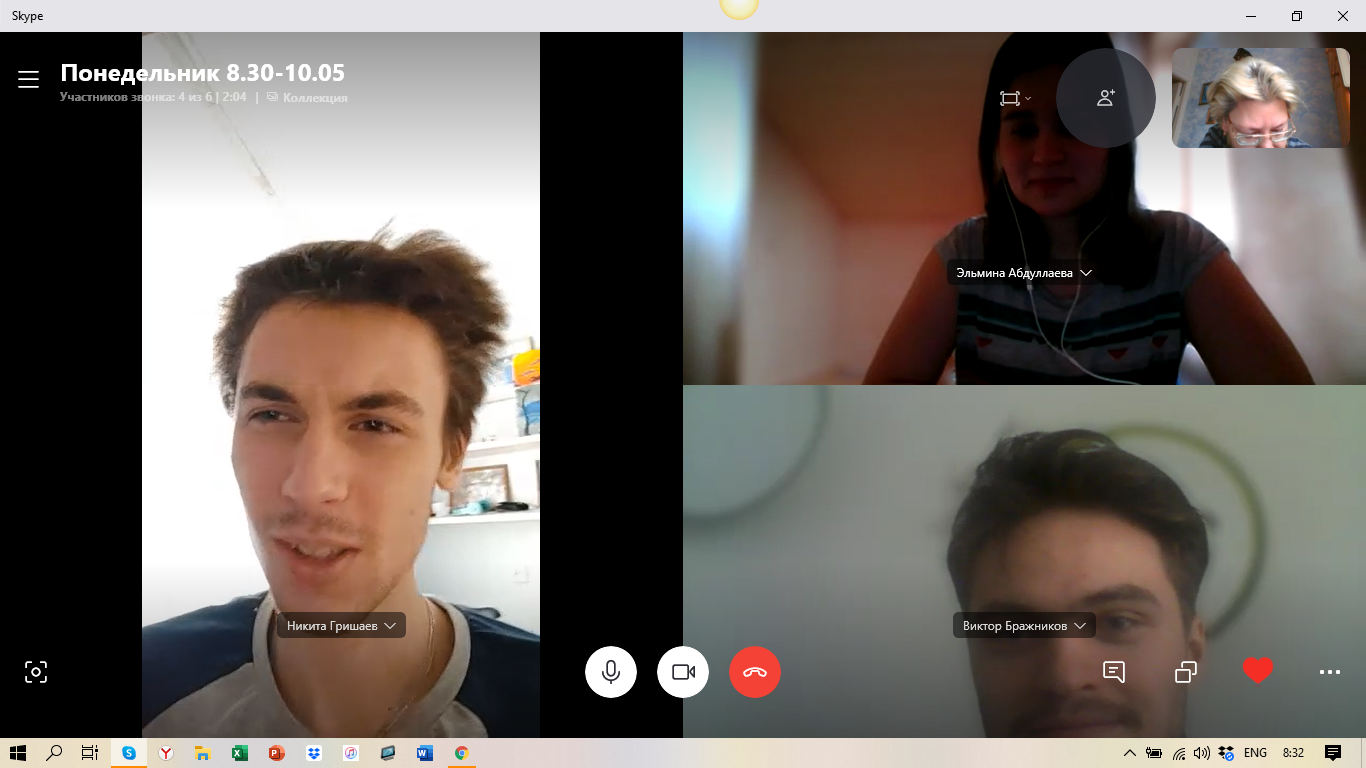Open Google Chrome from the taskbar
The height and width of the screenshot is (768, 1366).
coord(461,753)
